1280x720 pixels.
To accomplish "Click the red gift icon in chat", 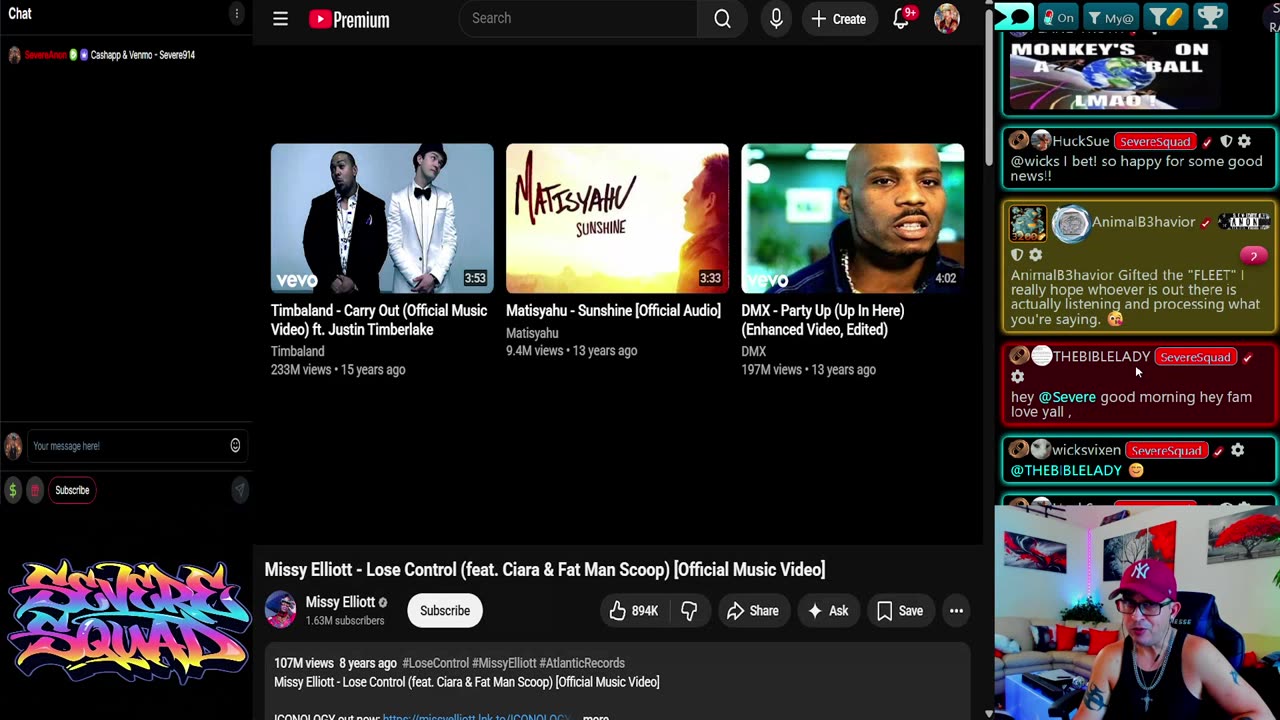I will (x=35, y=490).
